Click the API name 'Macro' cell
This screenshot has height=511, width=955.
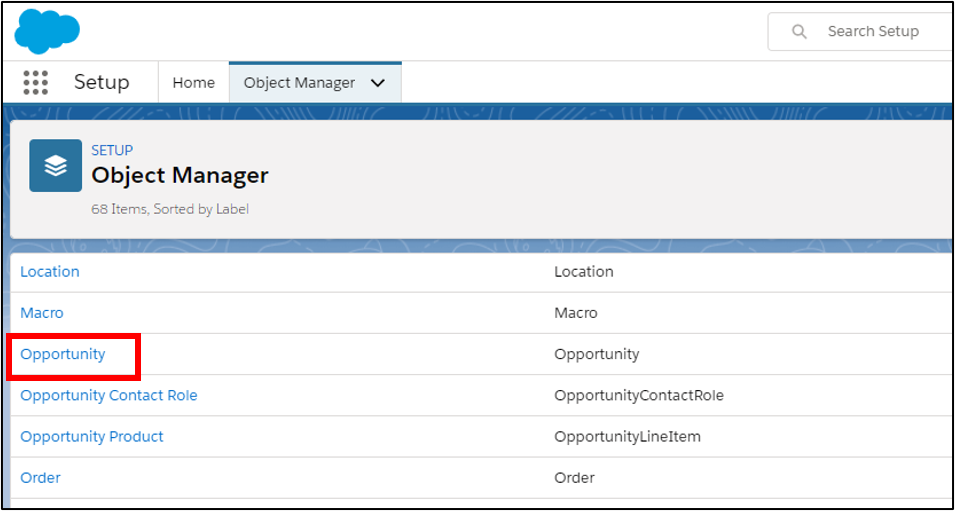[576, 313]
